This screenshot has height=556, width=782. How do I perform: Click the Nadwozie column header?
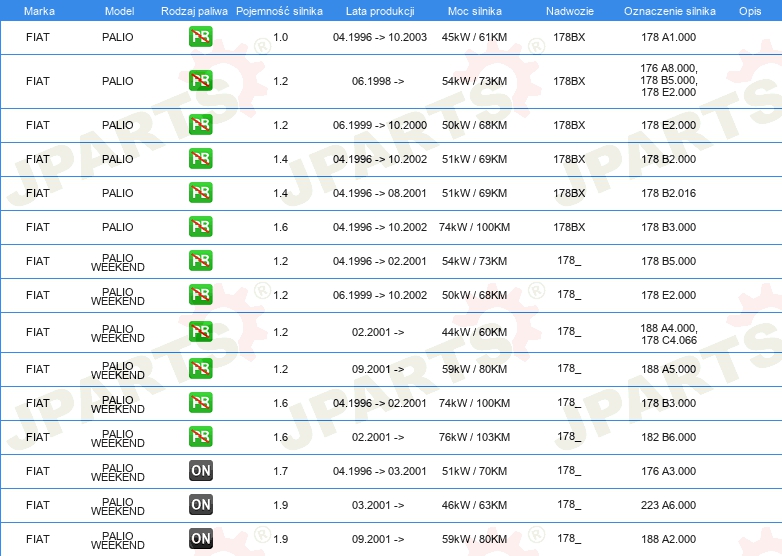[x=570, y=11]
